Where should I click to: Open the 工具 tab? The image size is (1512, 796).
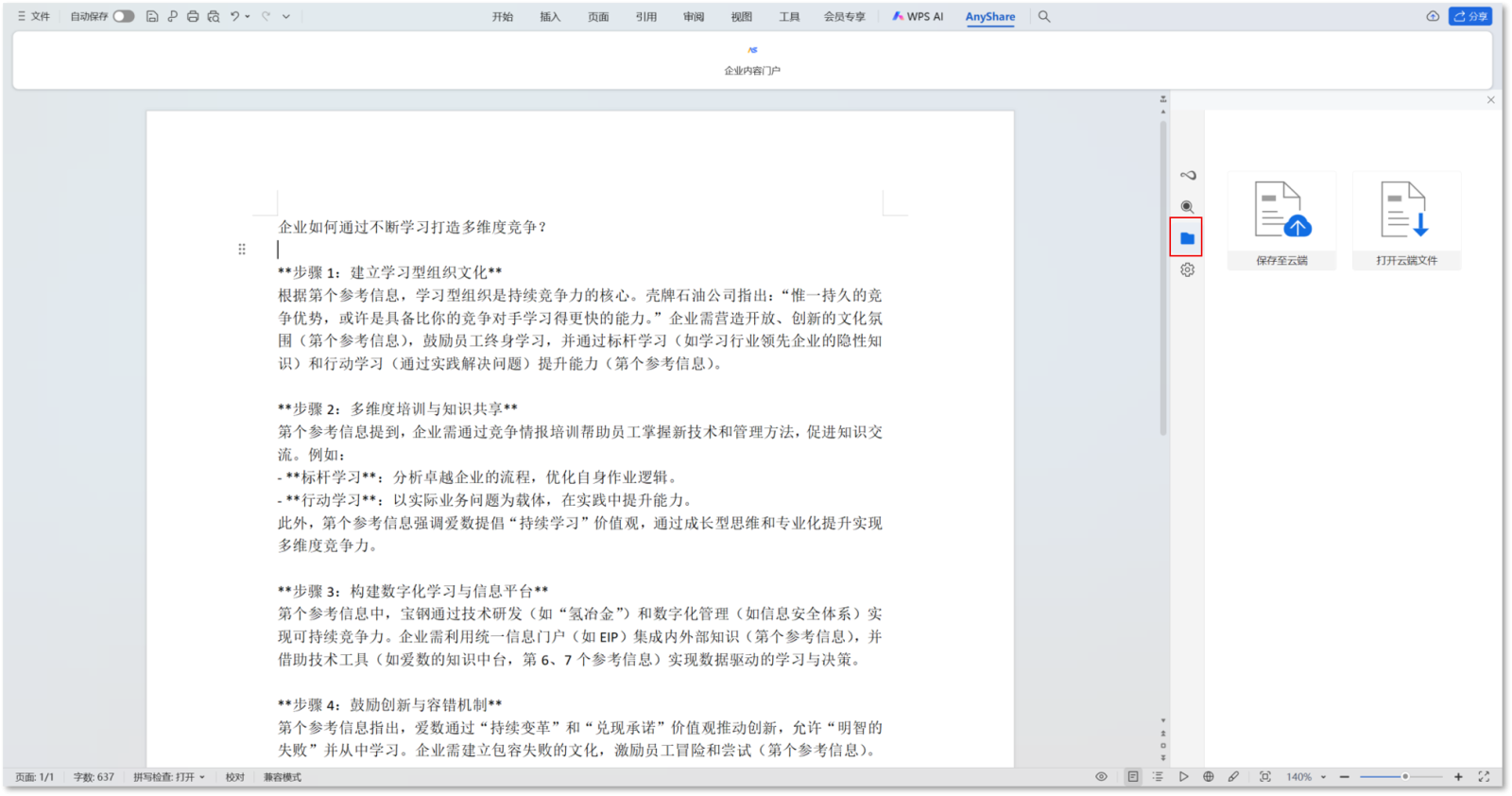tap(789, 16)
